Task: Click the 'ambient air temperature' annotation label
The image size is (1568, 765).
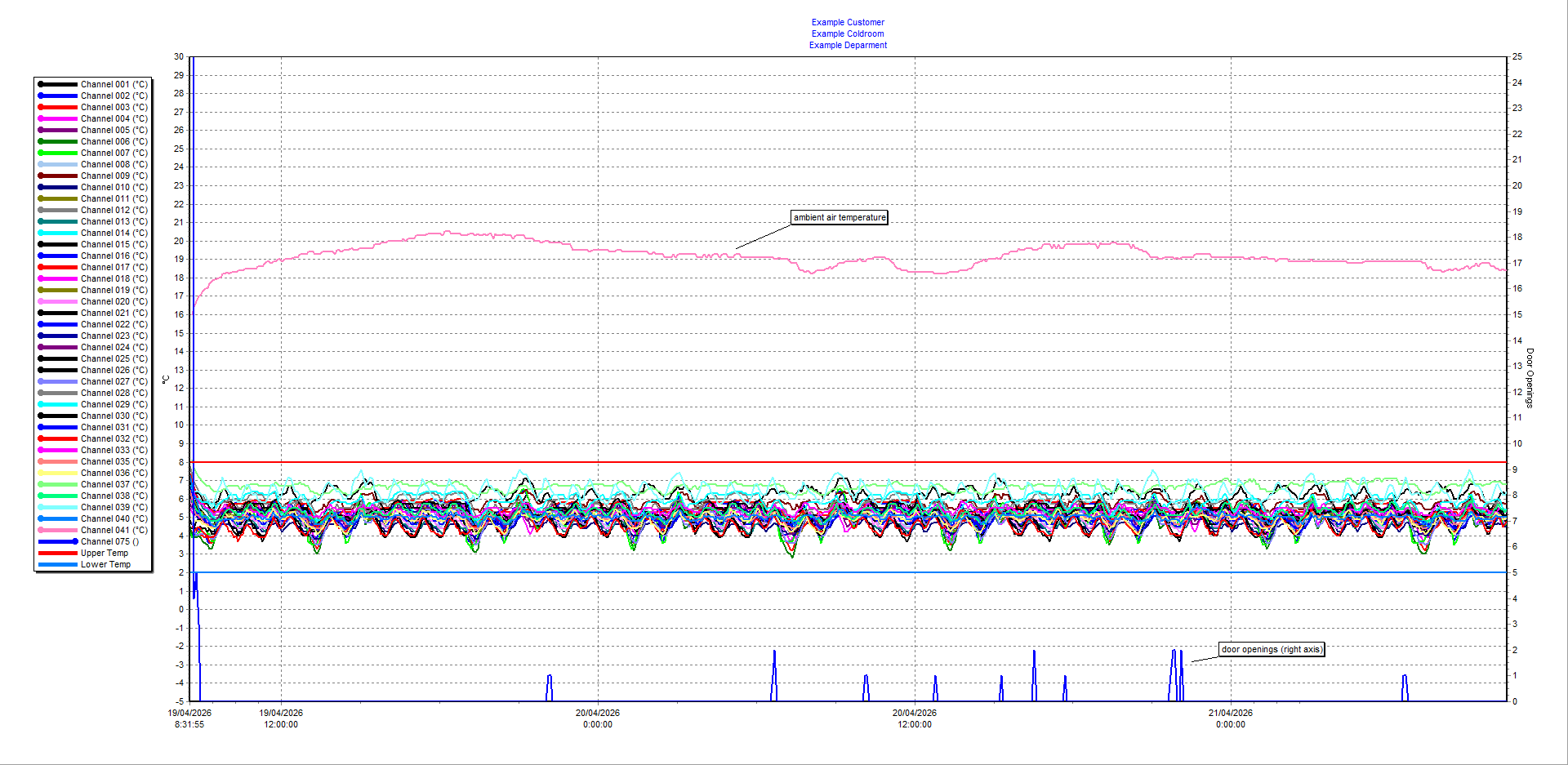Action: pyautogui.click(x=840, y=217)
